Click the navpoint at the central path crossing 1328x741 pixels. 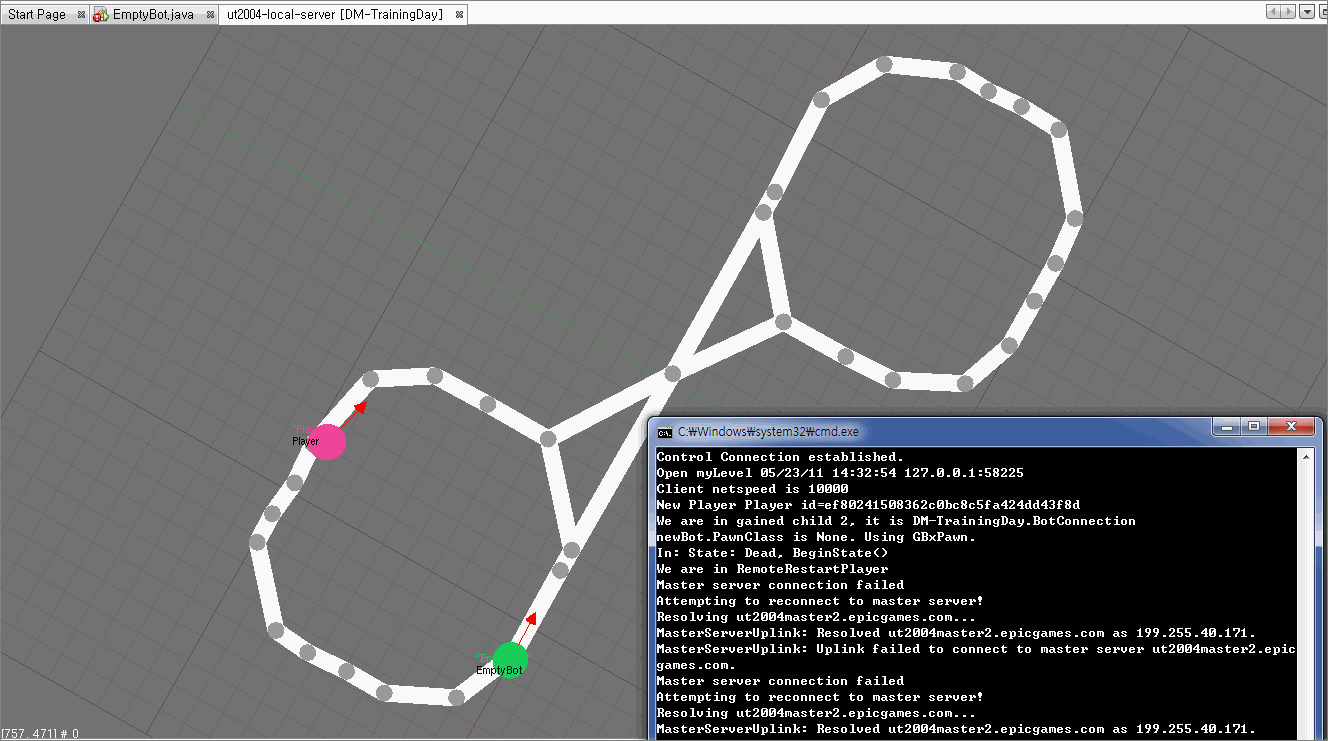point(672,373)
